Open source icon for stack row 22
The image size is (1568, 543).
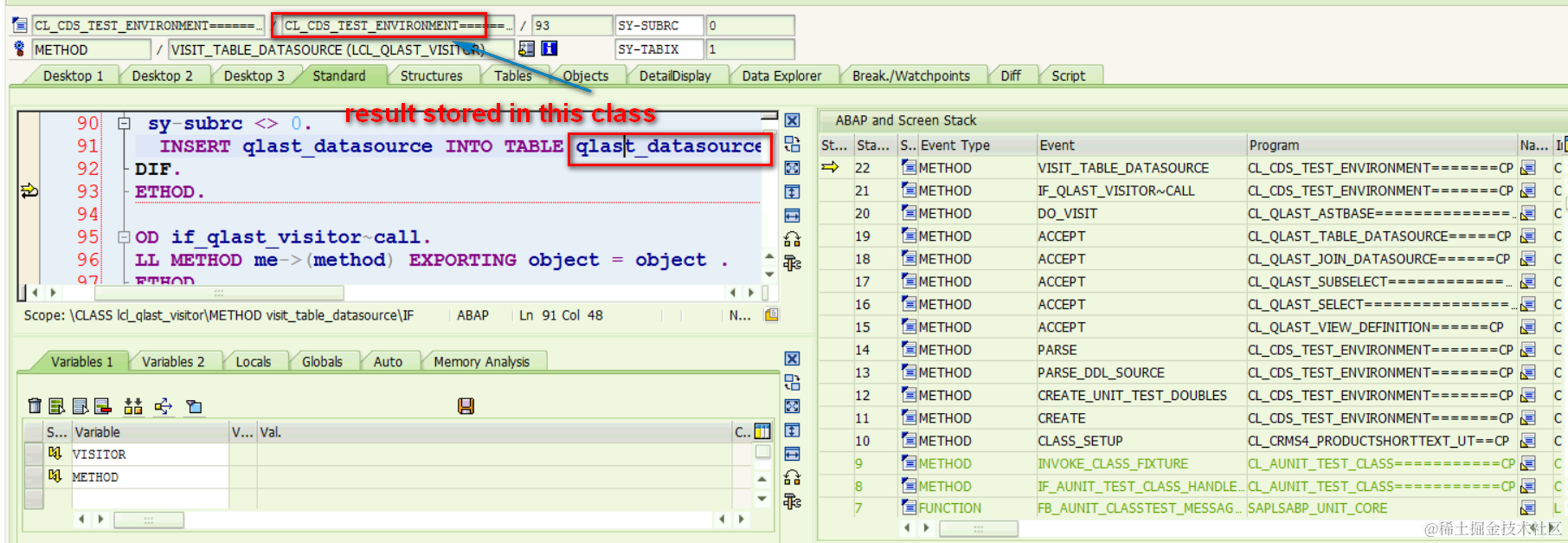(x=1528, y=168)
